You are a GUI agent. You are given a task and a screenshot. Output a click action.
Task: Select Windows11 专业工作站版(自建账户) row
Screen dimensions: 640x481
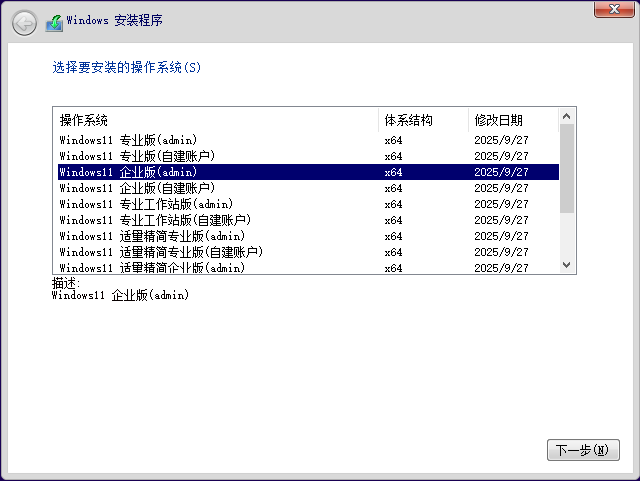155,220
